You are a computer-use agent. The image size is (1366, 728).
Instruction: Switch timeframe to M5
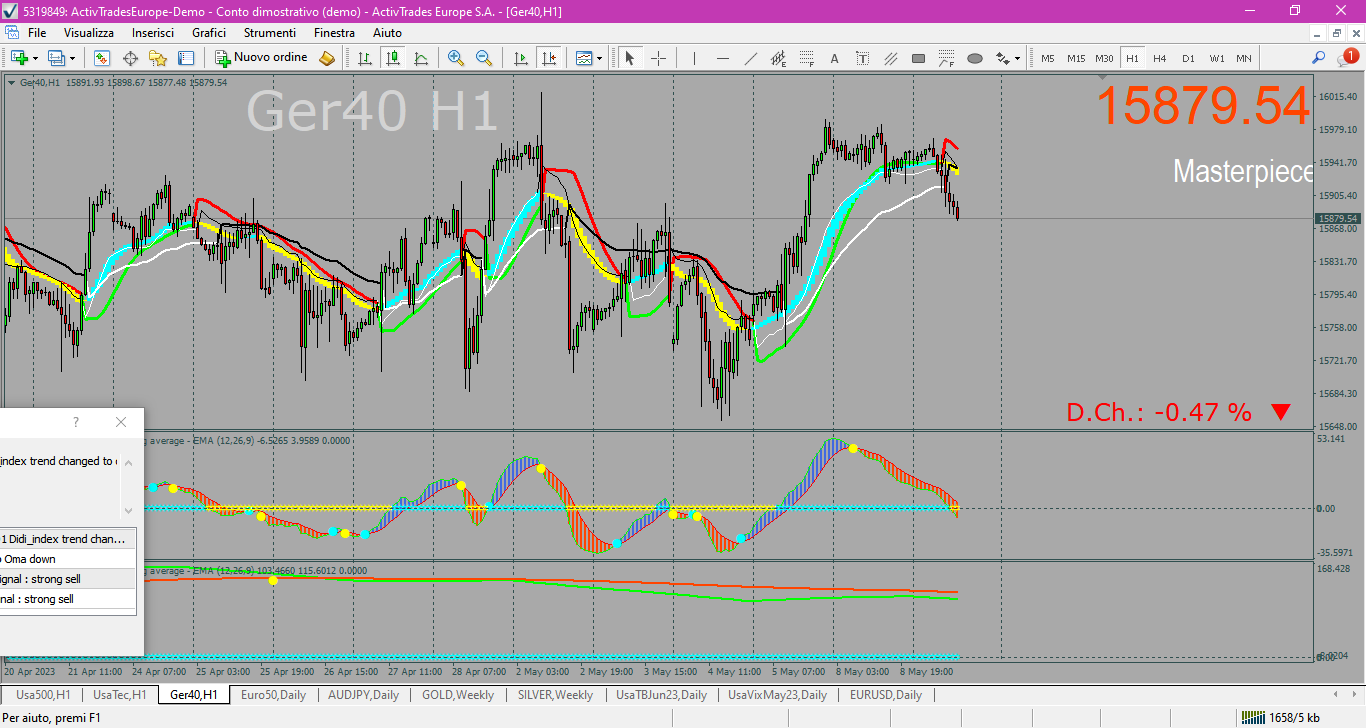(1048, 58)
